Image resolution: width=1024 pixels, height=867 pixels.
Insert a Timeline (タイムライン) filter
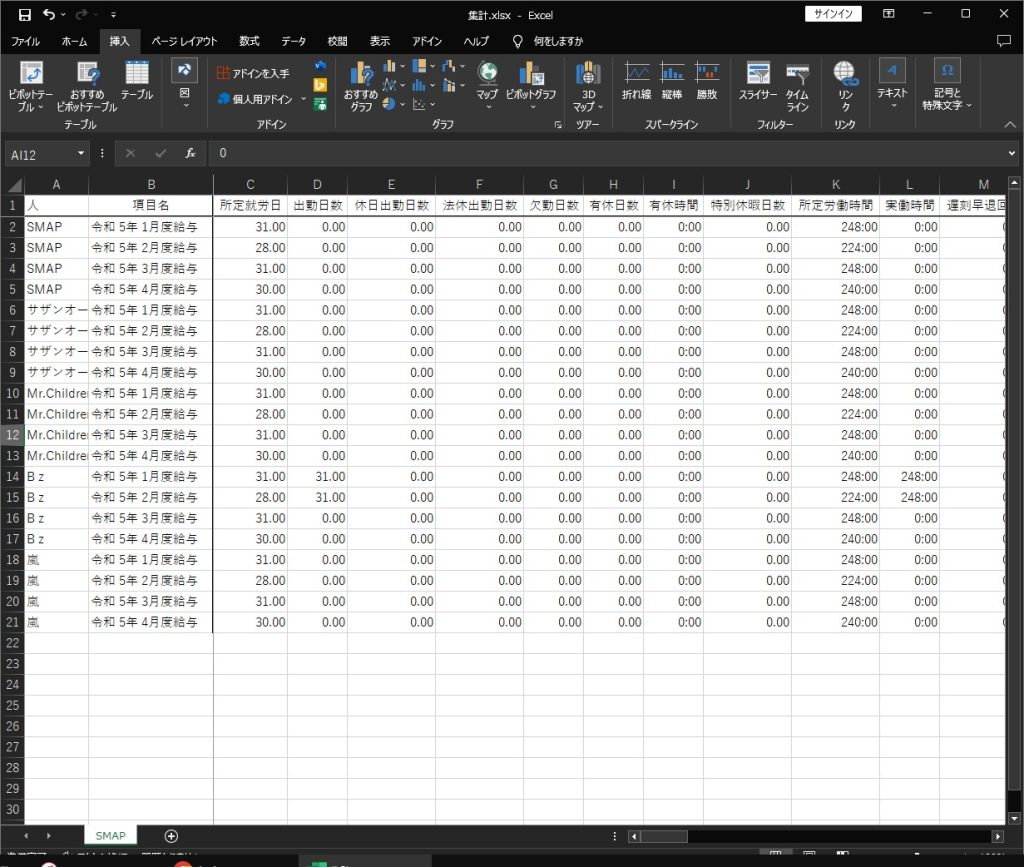[797, 87]
